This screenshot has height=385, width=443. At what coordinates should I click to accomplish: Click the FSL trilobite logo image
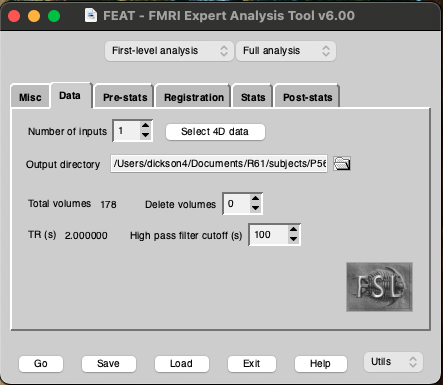379,287
